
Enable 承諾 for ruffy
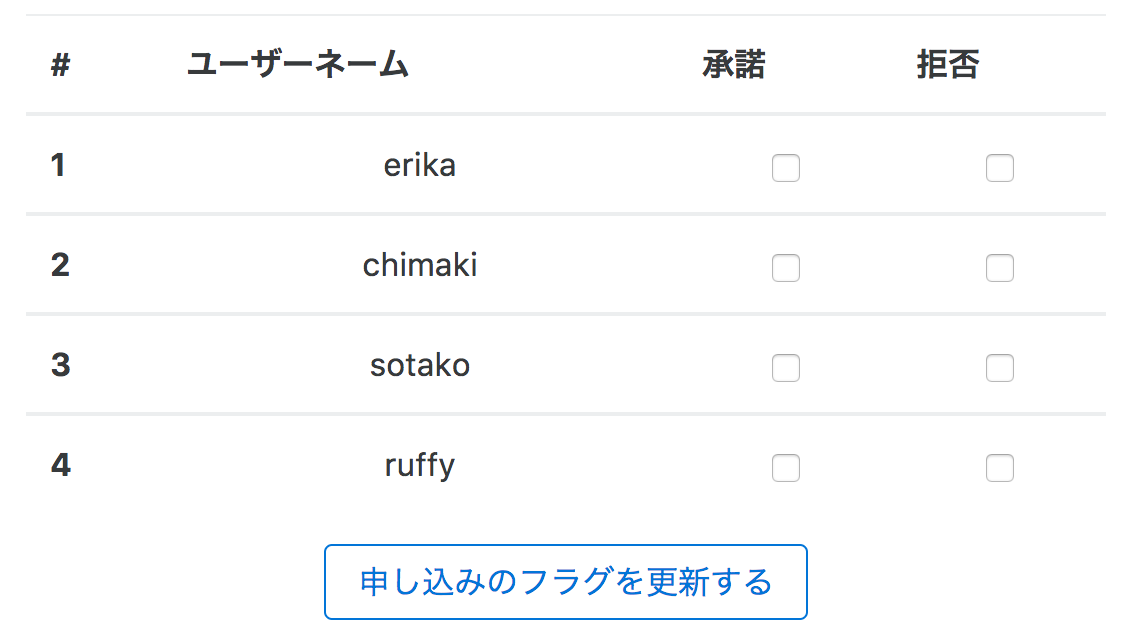click(x=786, y=467)
